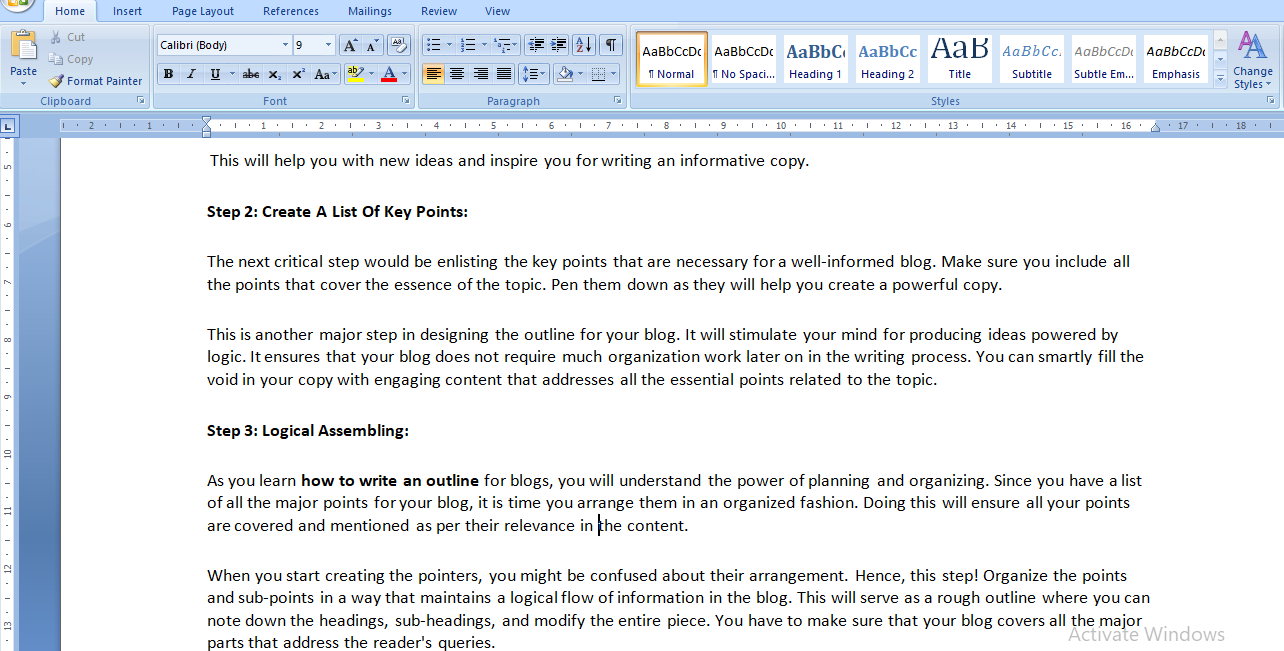Image resolution: width=1284 pixels, height=651 pixels.
Task: Select the Italic formatting icon
Action: pyautogui.click(x=190, y=73)
